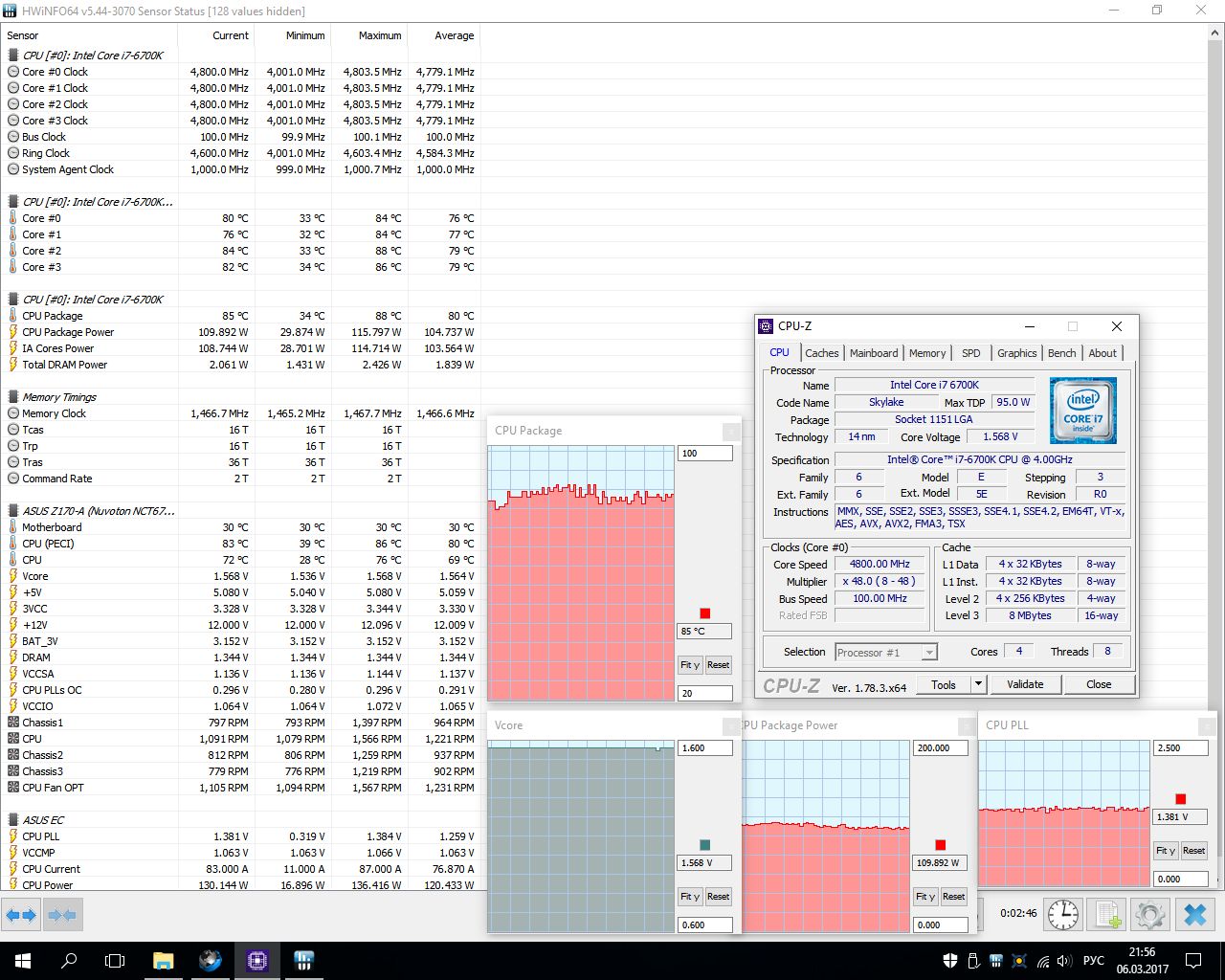
Task: Pick the red color swatch in CPU PLL graph
Action: 1181,799
